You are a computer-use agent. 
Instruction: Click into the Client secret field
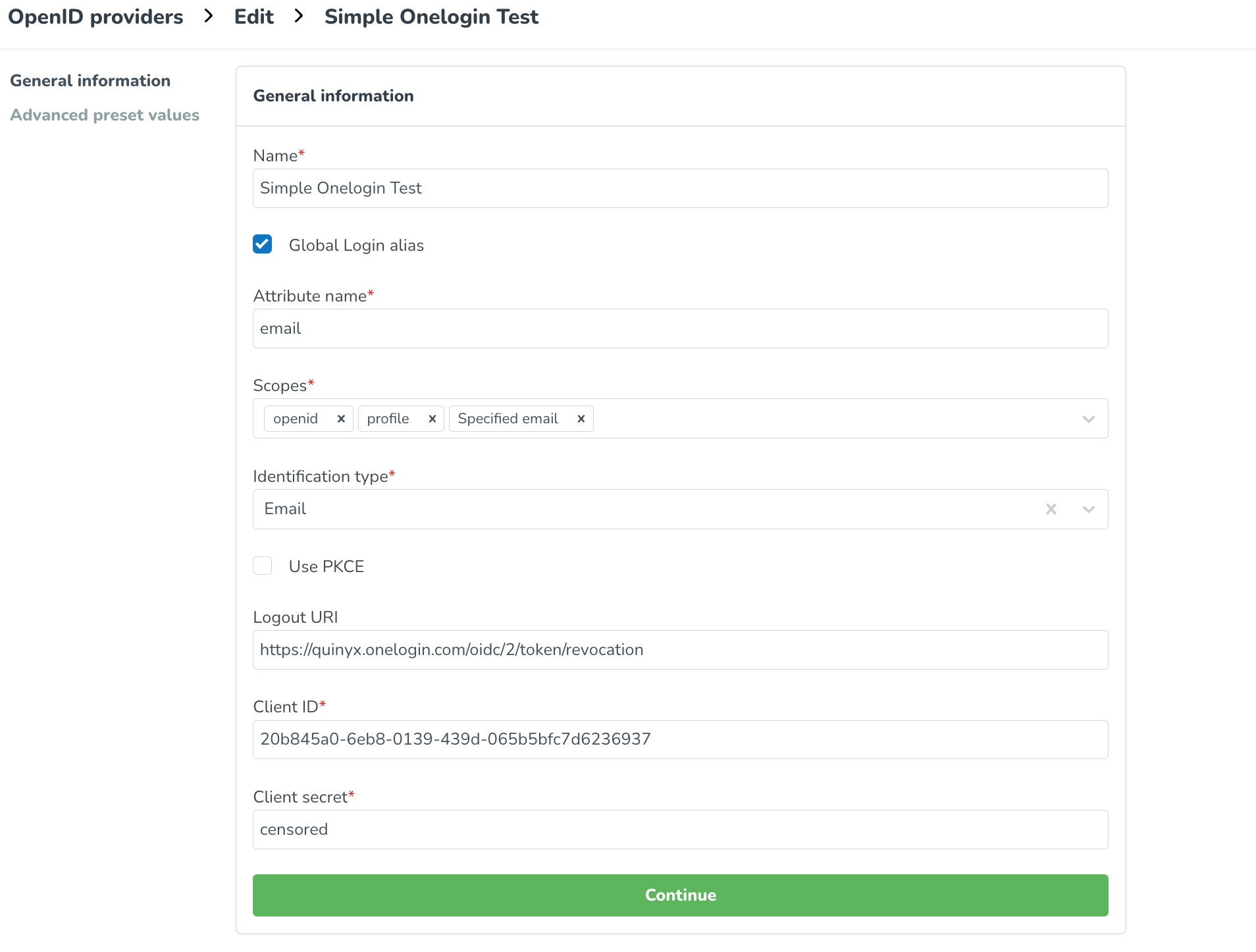[x=680, y=830]
